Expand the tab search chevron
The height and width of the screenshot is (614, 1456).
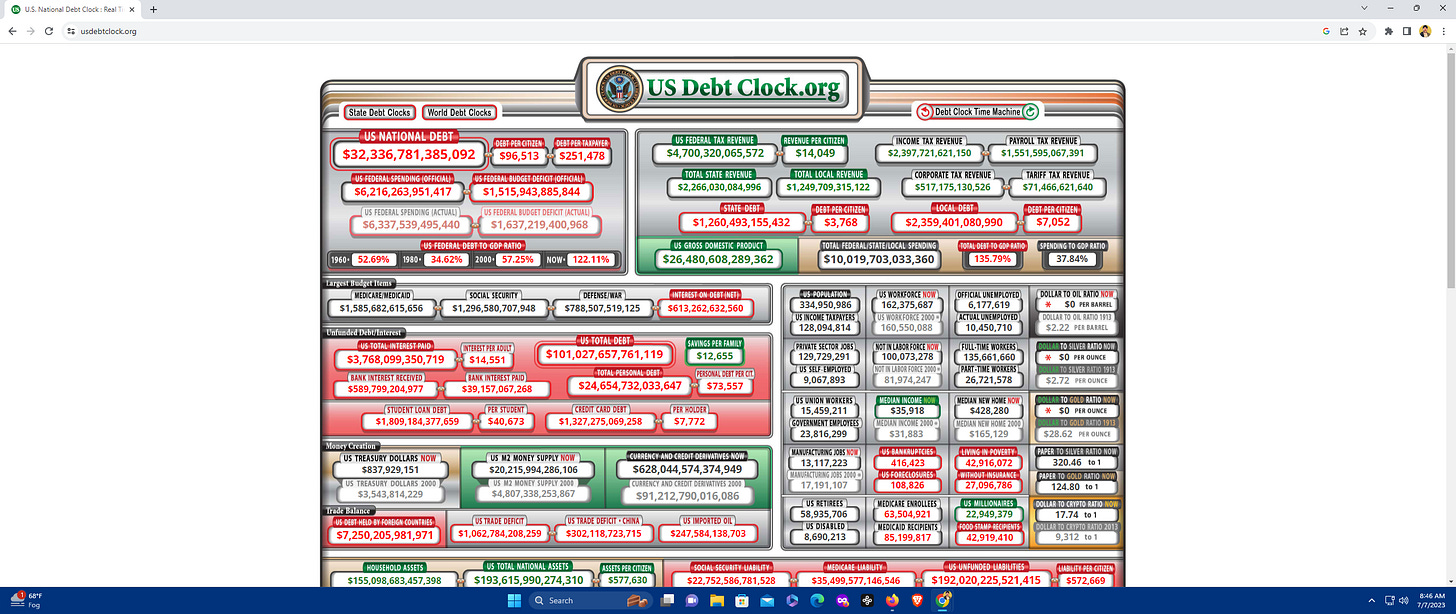click(x=1366, y=8)
